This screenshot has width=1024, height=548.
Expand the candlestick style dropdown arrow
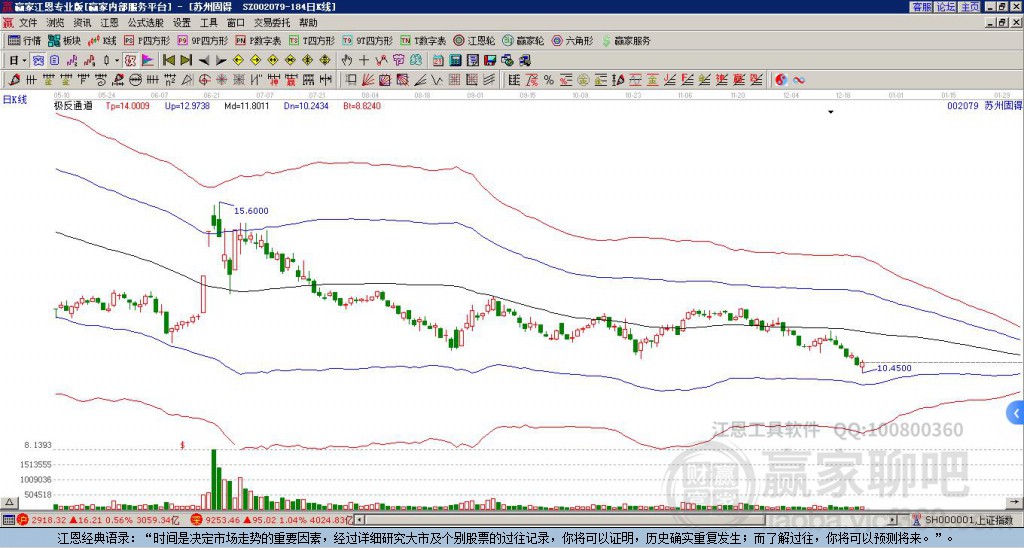(x=117, y=61)
